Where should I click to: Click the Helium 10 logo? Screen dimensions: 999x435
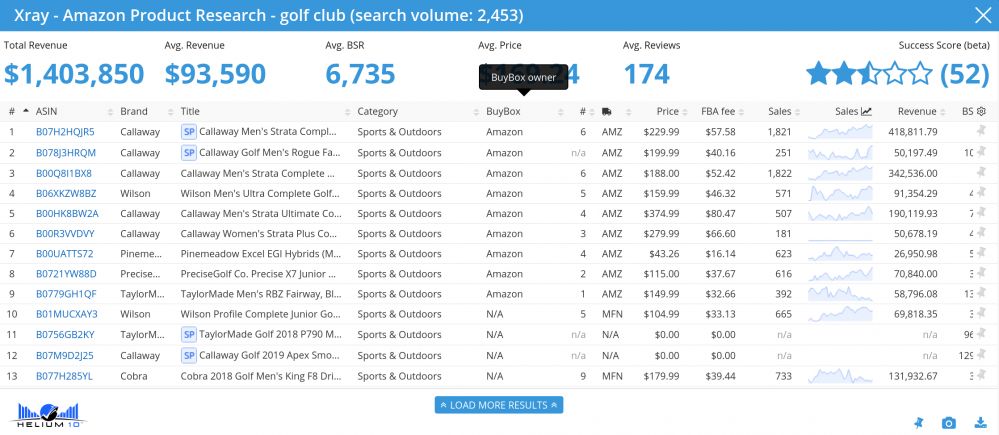pos(48,415)
